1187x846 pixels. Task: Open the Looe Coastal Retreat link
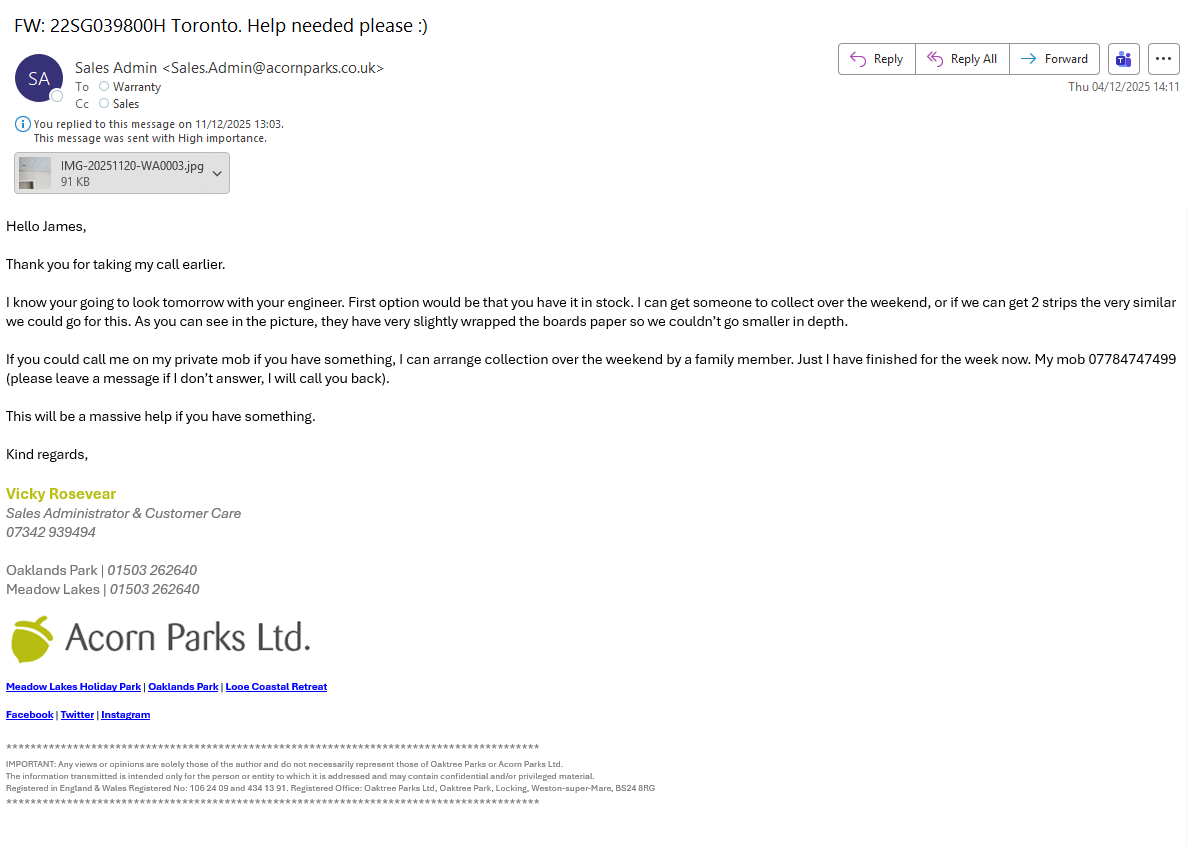click(276, 687)
